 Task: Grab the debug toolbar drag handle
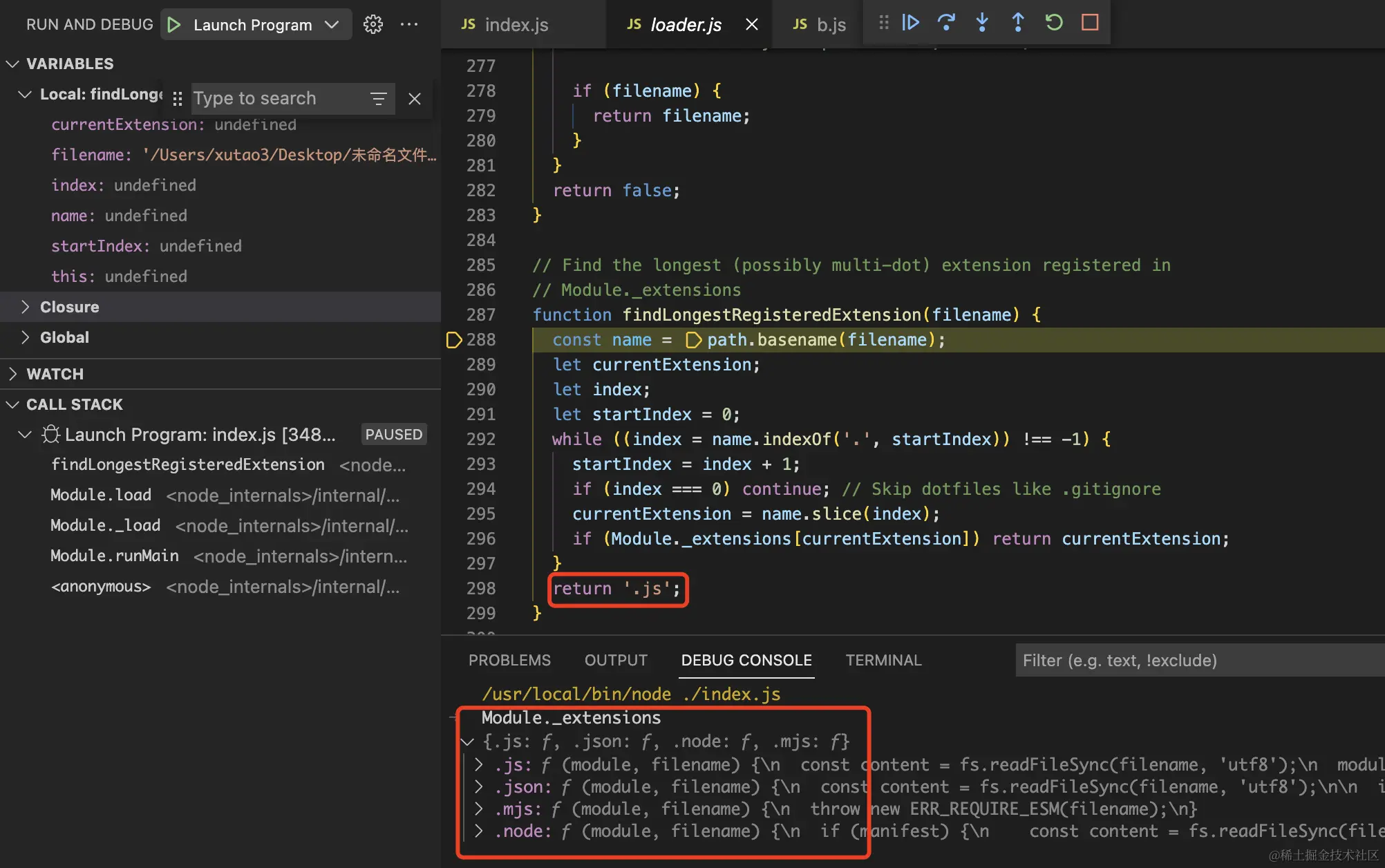[883, 23]
